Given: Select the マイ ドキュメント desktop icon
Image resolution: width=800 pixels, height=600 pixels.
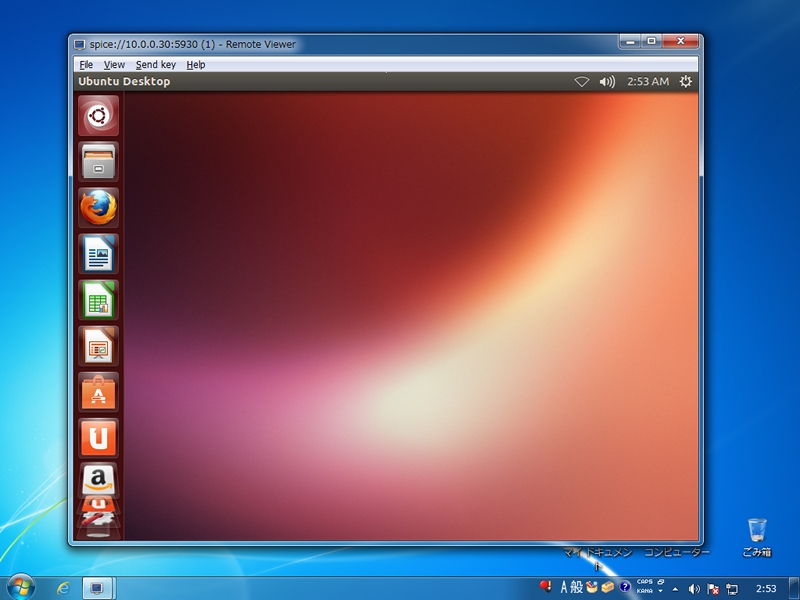Looking at the screenshot, I should click(598, 559).
